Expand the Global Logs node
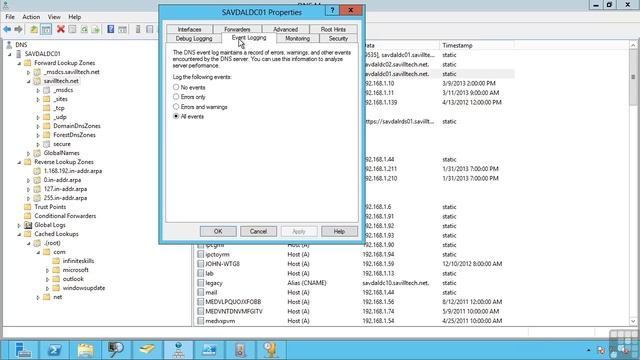This screenshot has width=640, height=360. 19,225
